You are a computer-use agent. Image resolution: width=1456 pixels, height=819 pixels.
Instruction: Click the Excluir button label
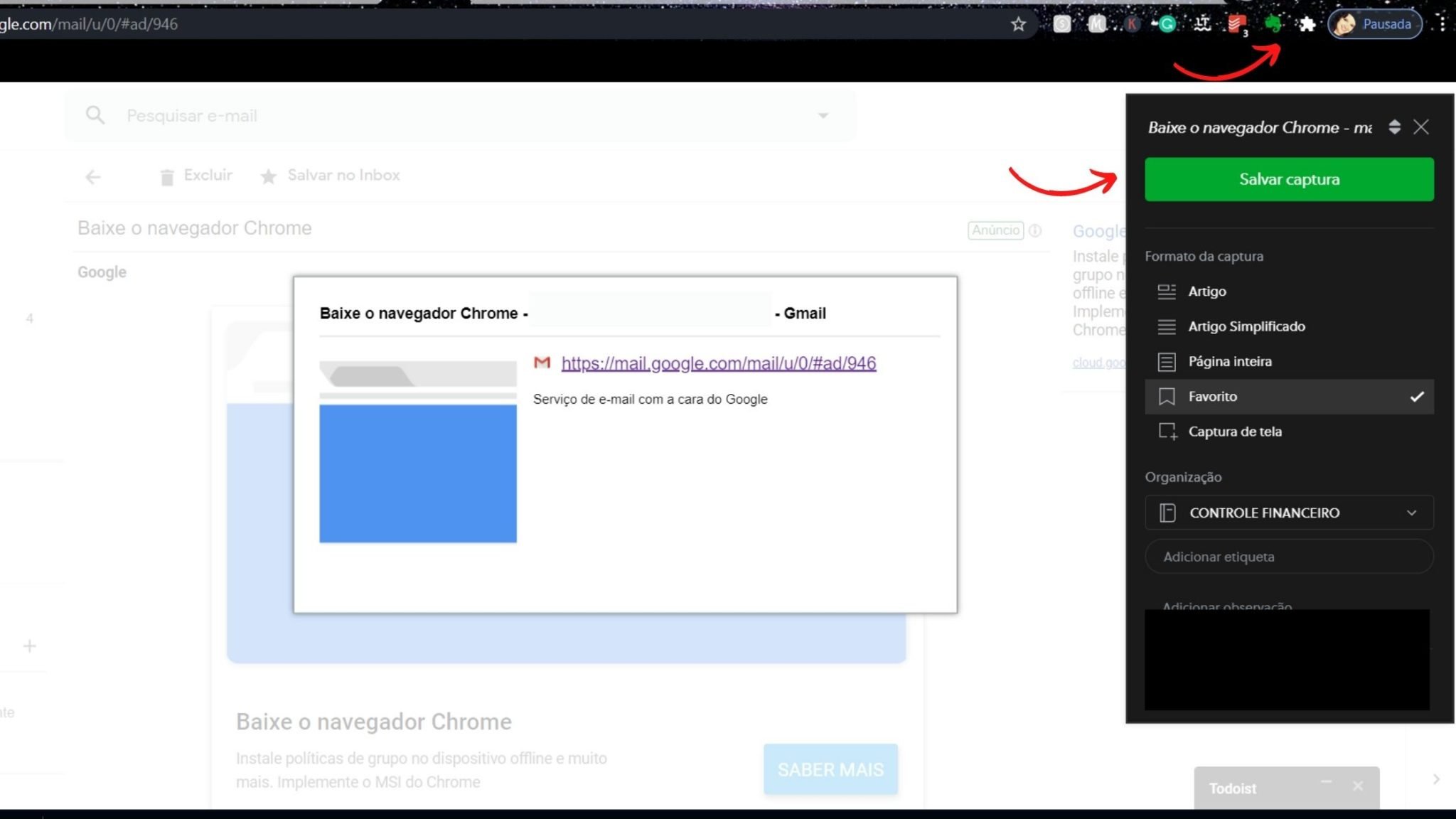[208, 175]
